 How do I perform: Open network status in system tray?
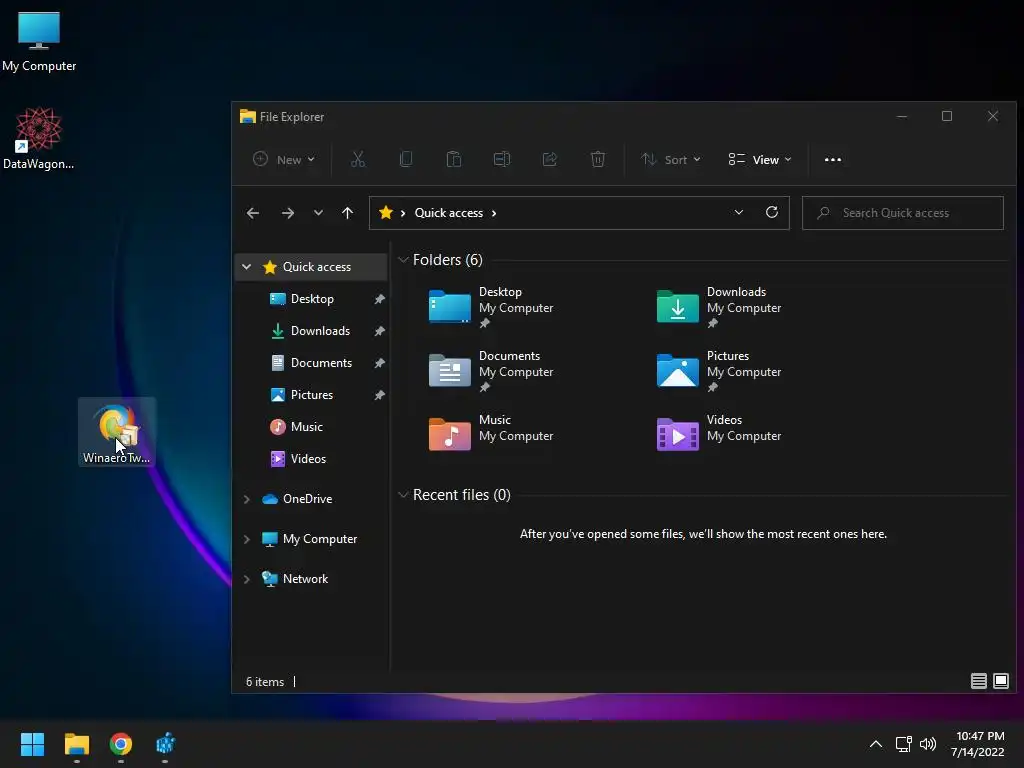[903, 744]
